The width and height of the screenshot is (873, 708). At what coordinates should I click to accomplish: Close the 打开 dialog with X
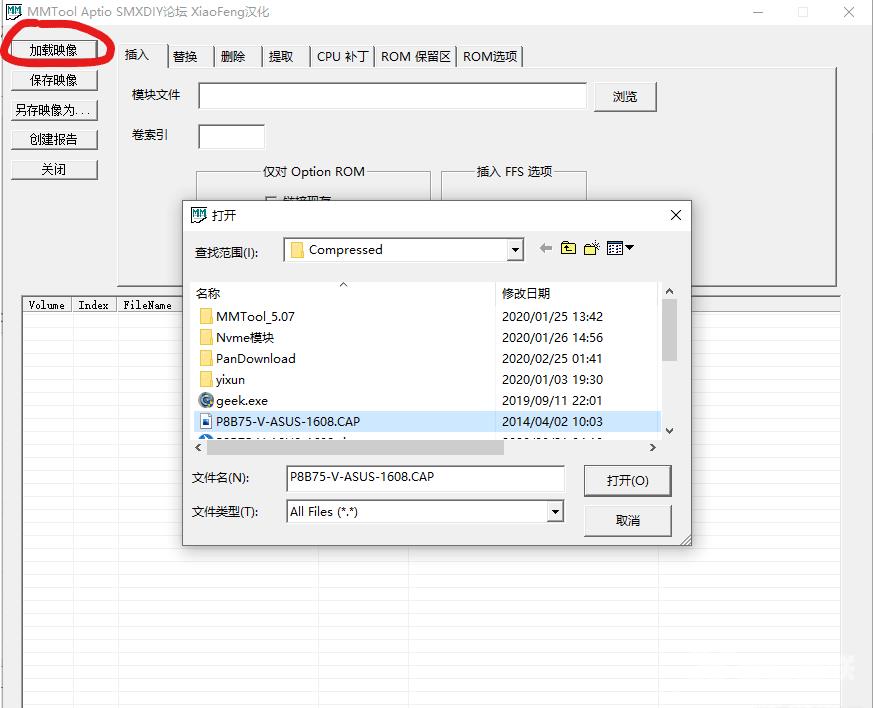click(675, 215)
